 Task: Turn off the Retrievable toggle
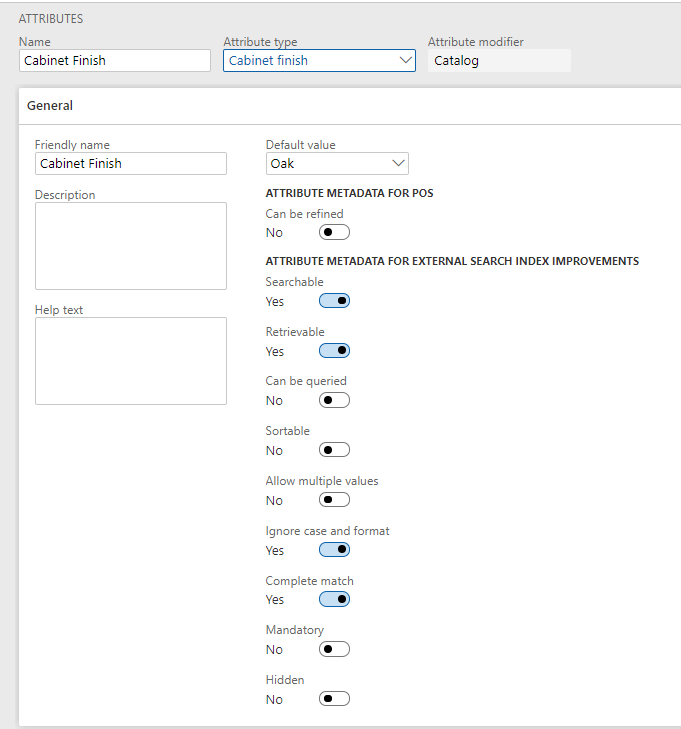334,351
